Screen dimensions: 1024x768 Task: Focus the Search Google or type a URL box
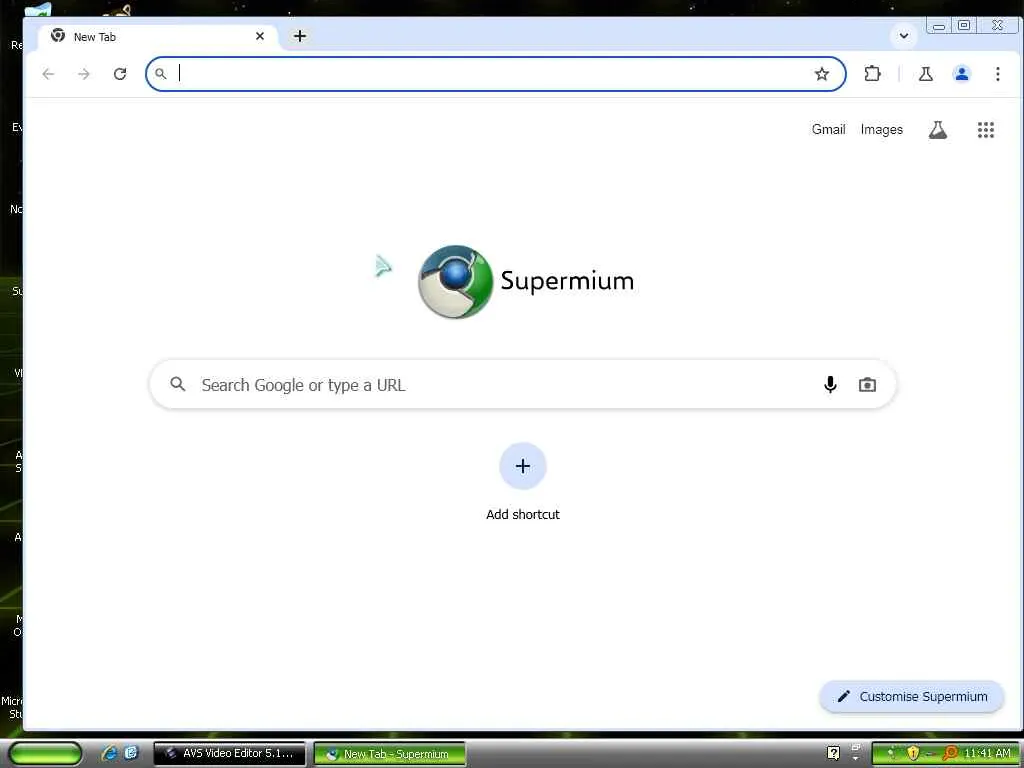coord(522,385)
